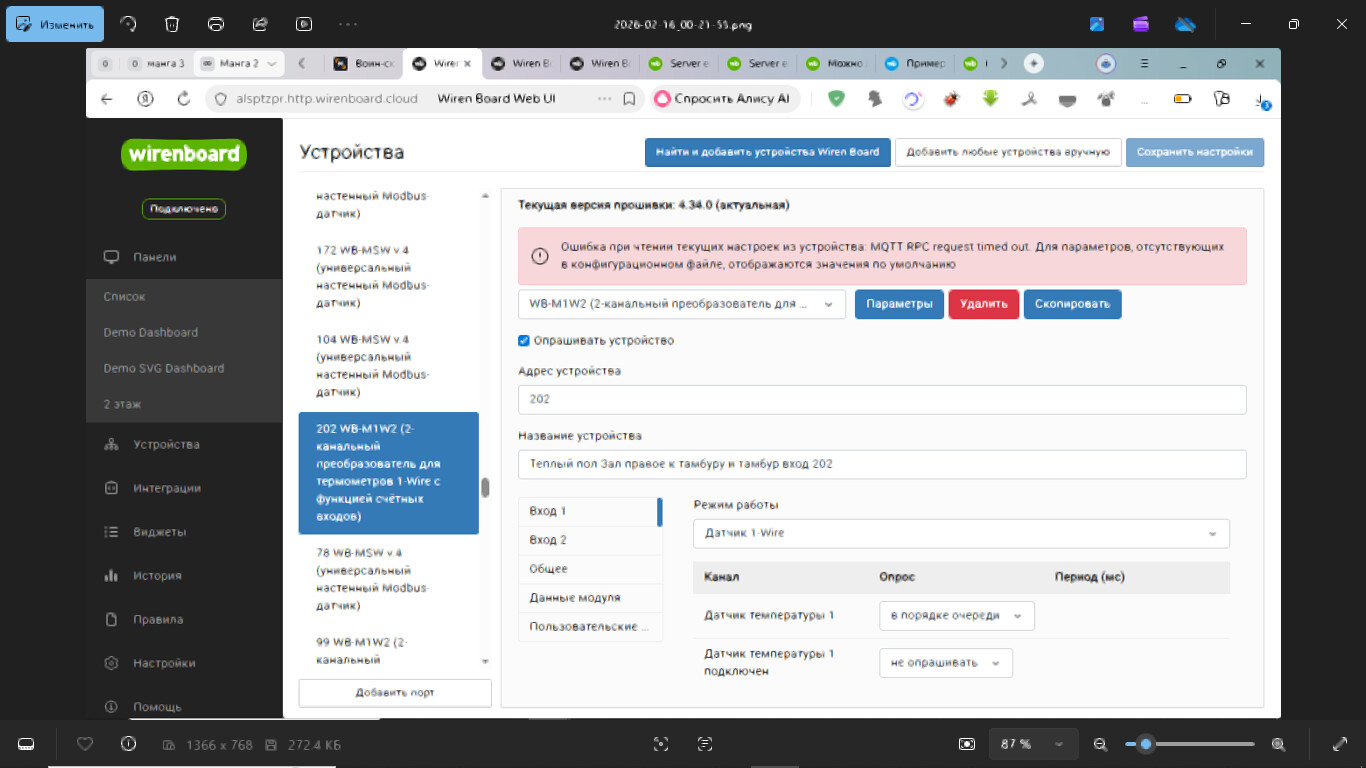Click the zoom in magnifier icon
Viewport: 1366px width, 768px height.
tap(1278, 744)
